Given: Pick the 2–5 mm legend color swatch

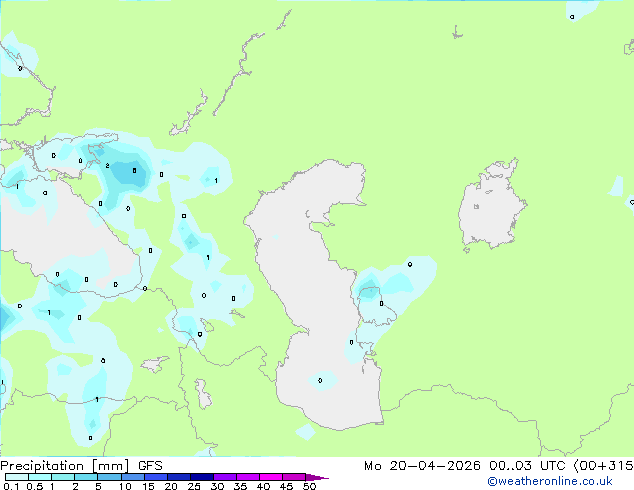Looking at the screenshot, I should (x=86, y=477).
